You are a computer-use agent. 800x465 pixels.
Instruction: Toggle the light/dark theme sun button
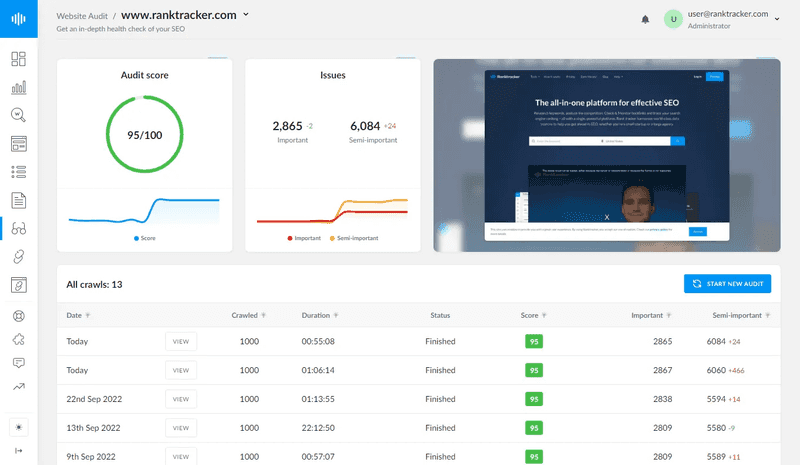pyautogui.click(x=18, y=426)
